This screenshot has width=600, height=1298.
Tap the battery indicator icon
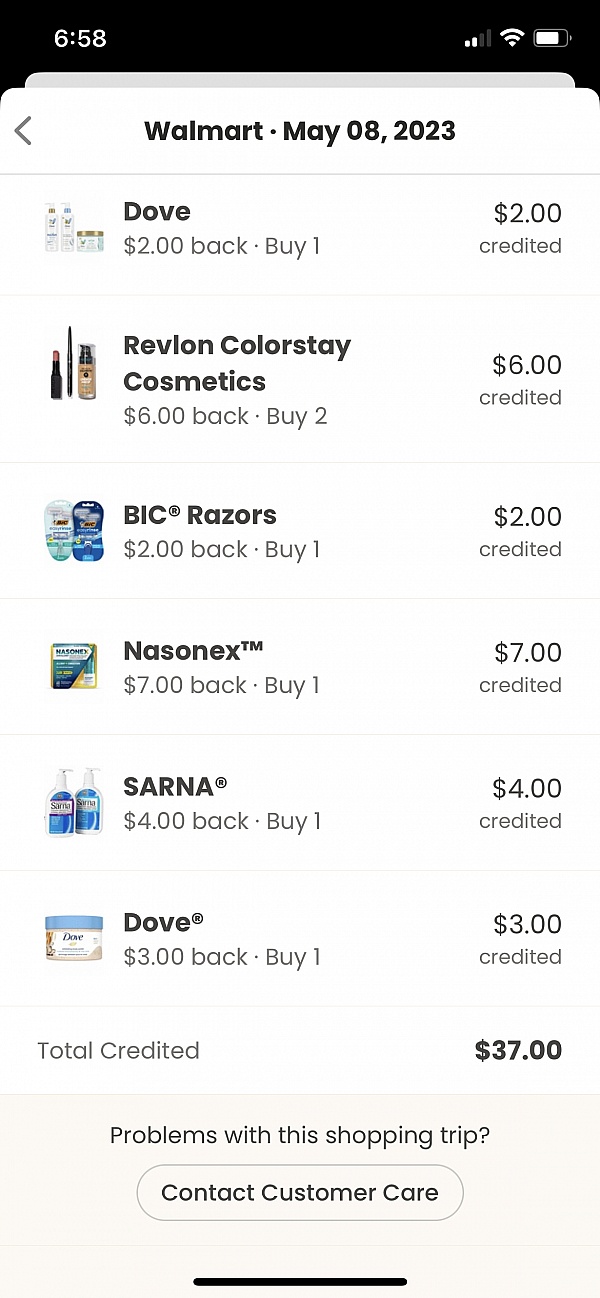(552, 38)
